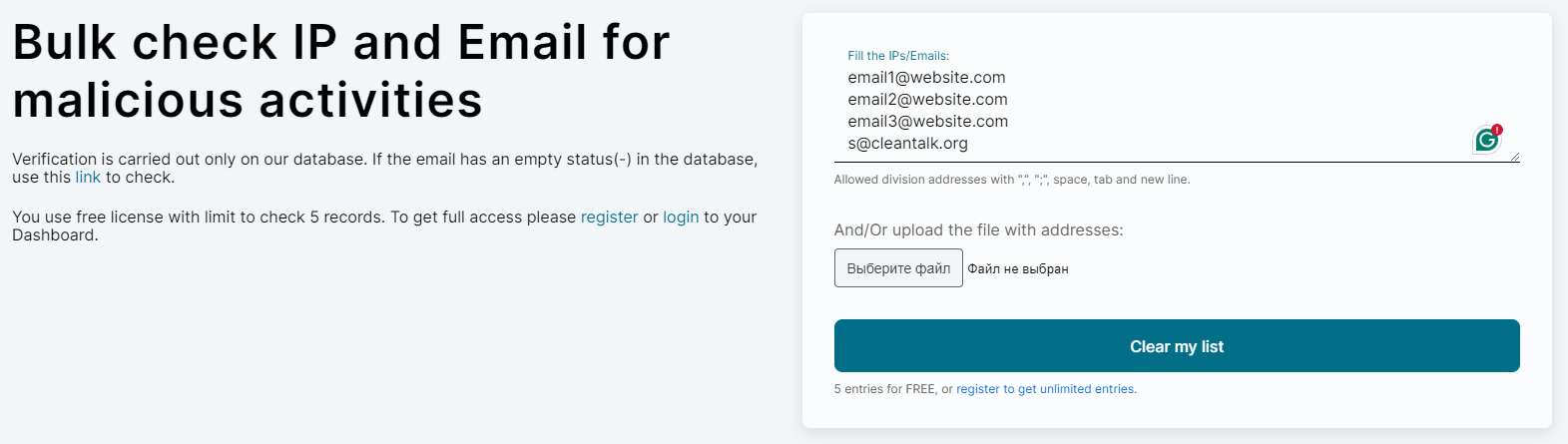Screen dimensions: 1568x444
Task: Place cursor on the email2@website.com line
Action: tap(927, 100)
